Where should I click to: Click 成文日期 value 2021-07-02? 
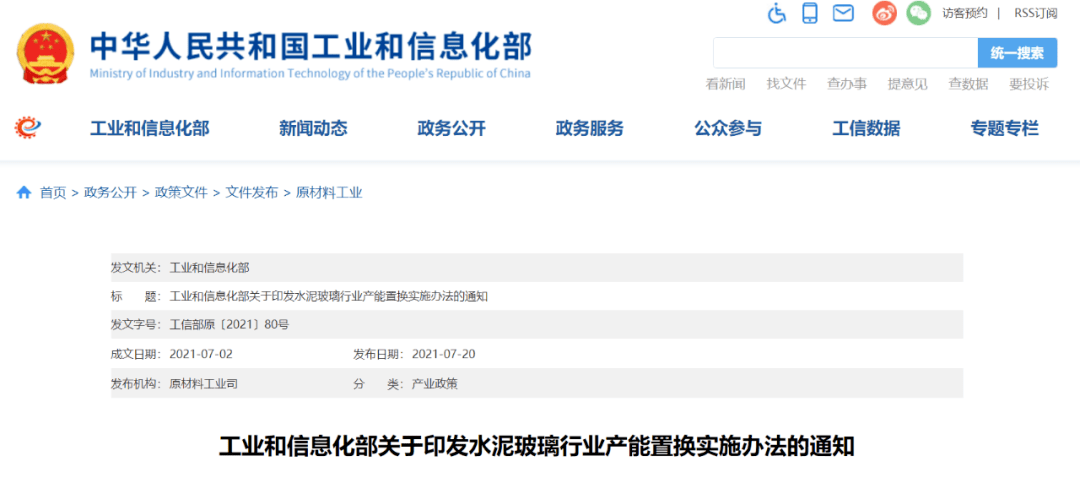coord(201,354)
